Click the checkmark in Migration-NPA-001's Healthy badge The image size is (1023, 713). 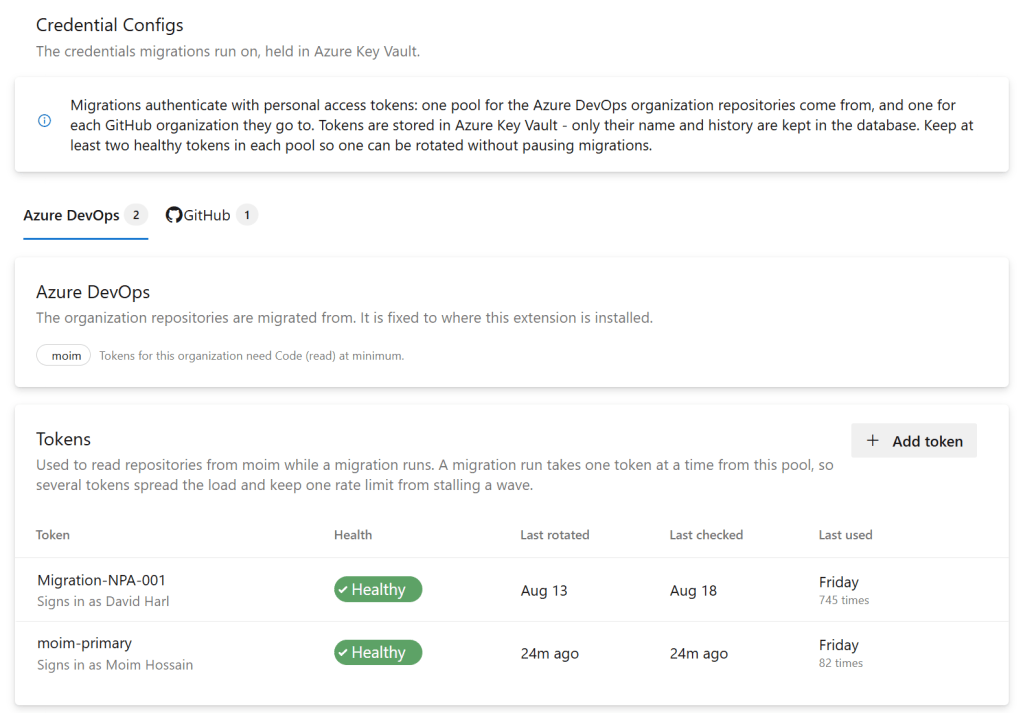coord(343,590)
